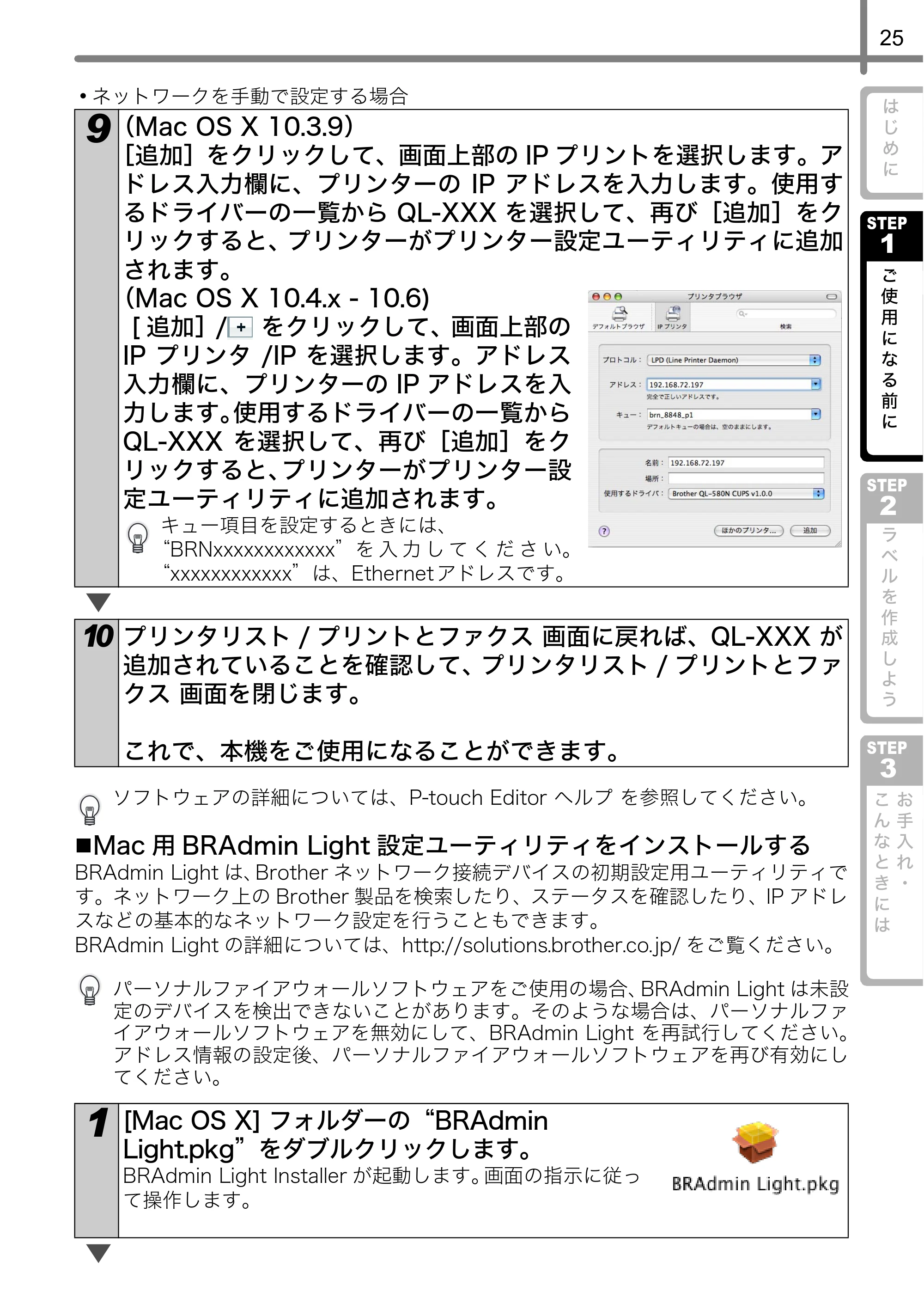
Task: Click the text 完全で正しいアドレスです。
Action: (683, 397)
